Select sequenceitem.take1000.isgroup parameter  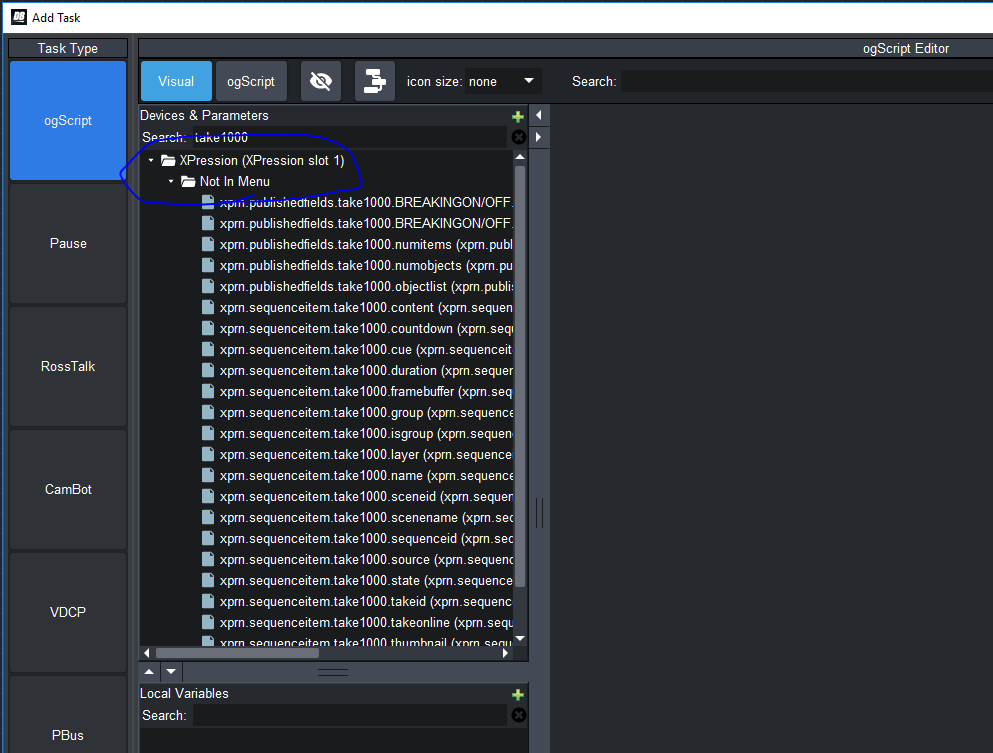tap(366, 433)
